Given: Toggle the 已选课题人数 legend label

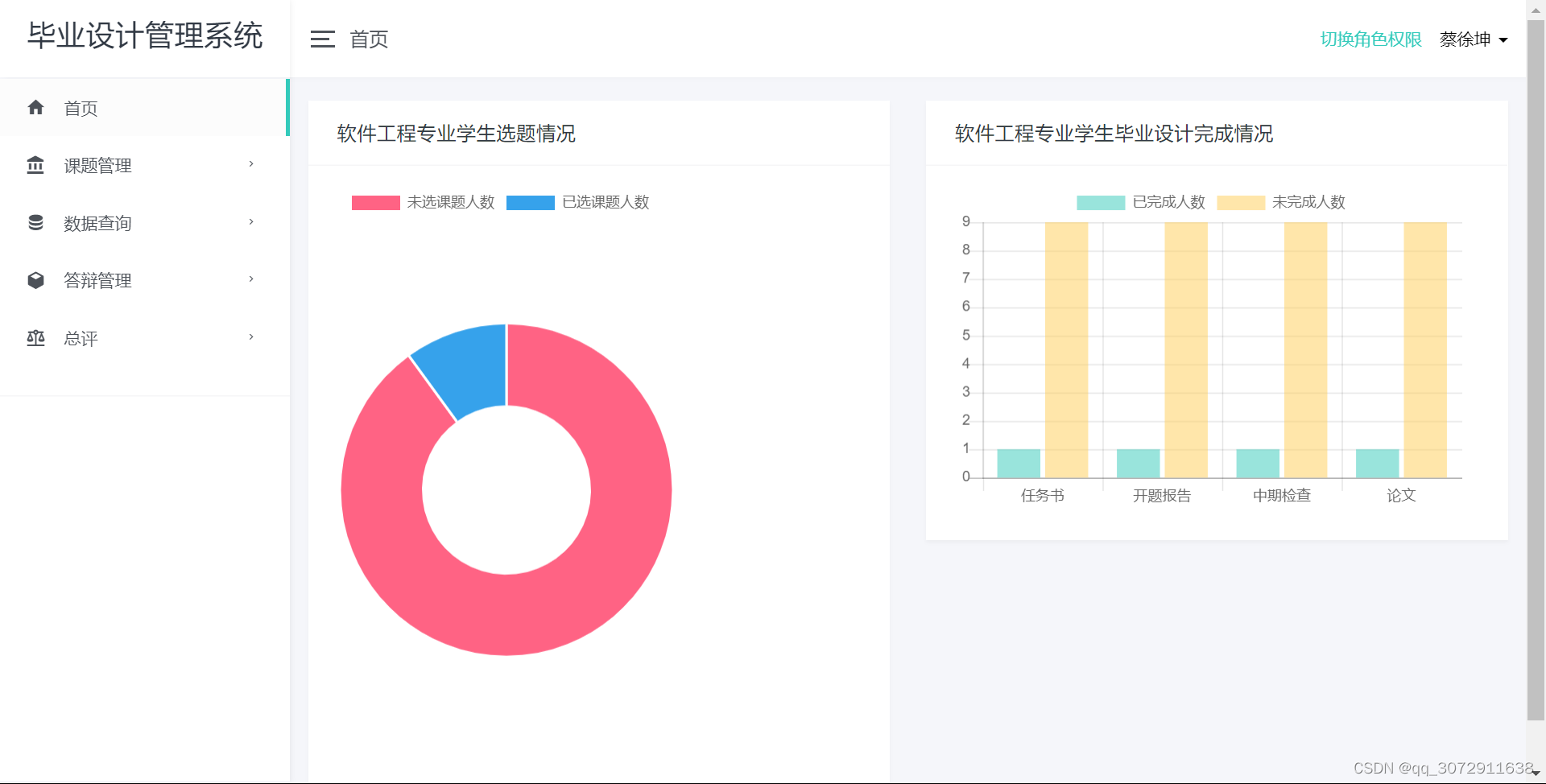Looking at the screenshot, I should 606,202.
